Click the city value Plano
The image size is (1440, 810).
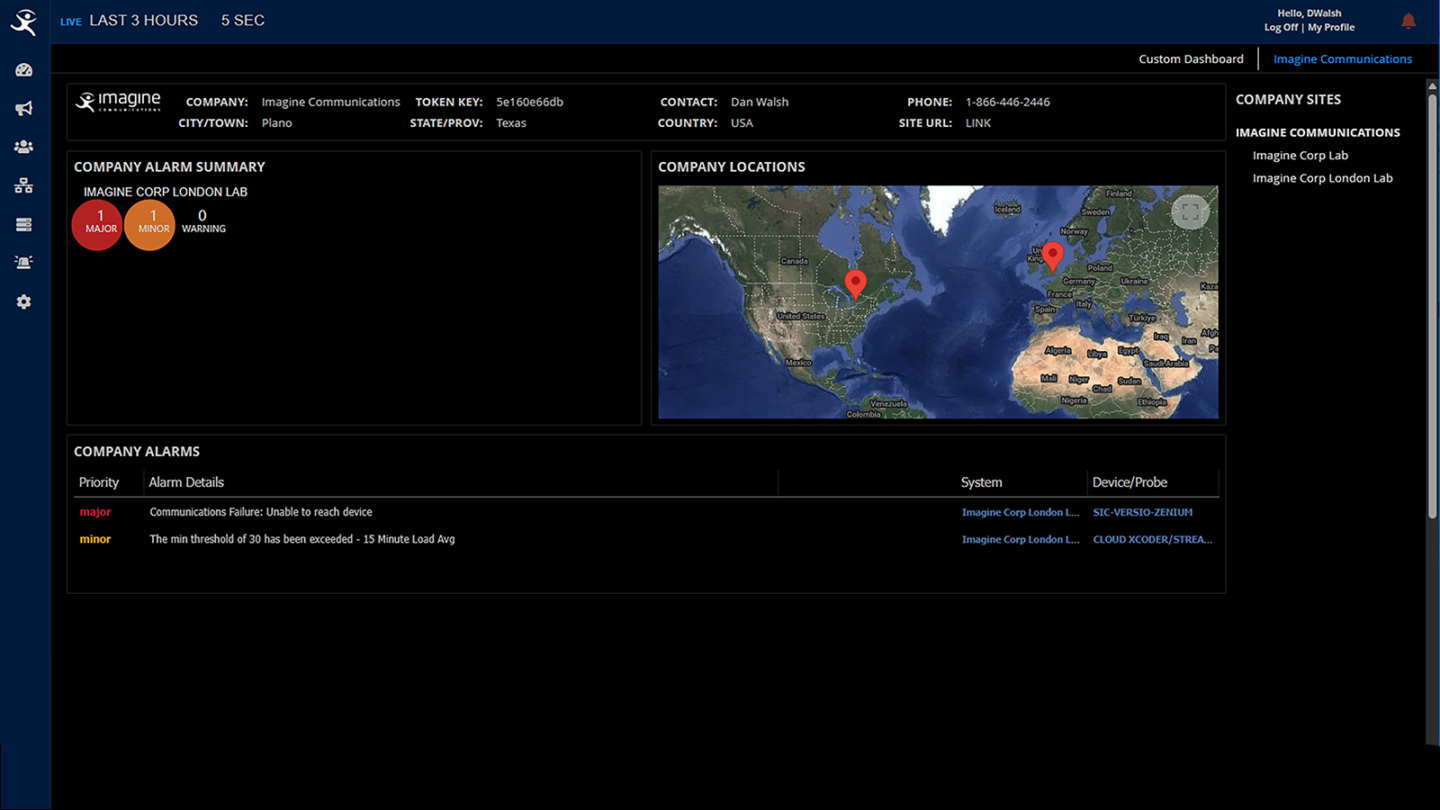coord(277,123)
